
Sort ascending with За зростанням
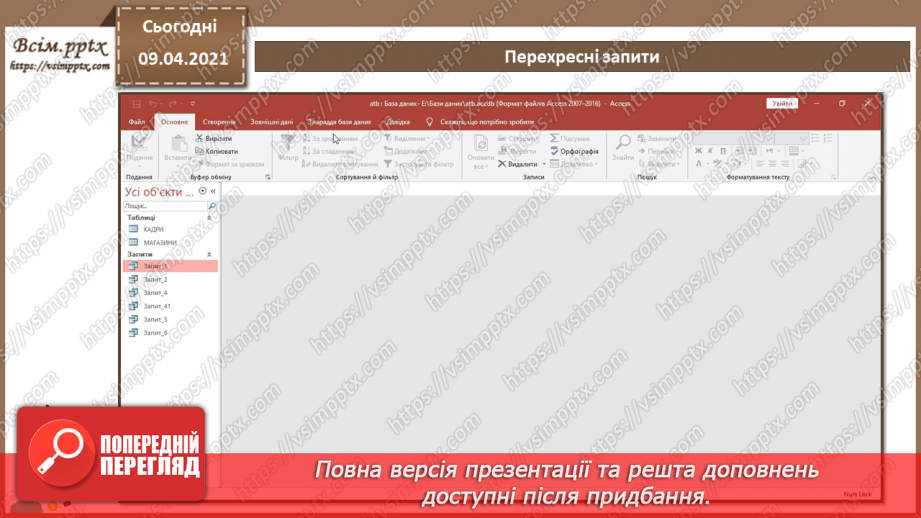pyautogui.click(x=330, y=139)
